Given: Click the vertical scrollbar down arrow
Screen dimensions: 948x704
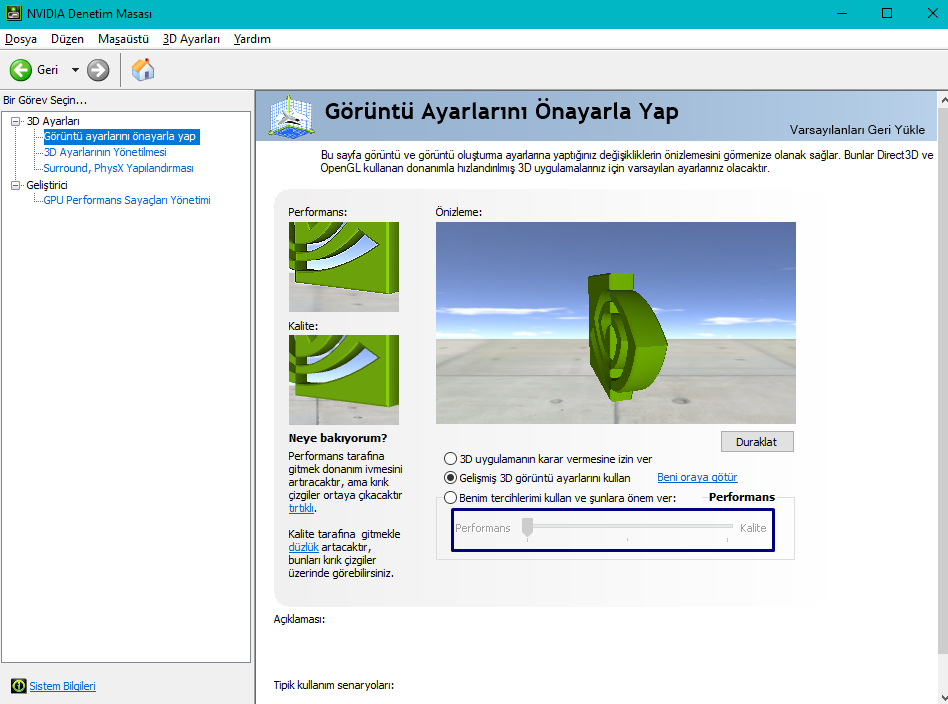Looking at the screenshot, I should 943,697.
